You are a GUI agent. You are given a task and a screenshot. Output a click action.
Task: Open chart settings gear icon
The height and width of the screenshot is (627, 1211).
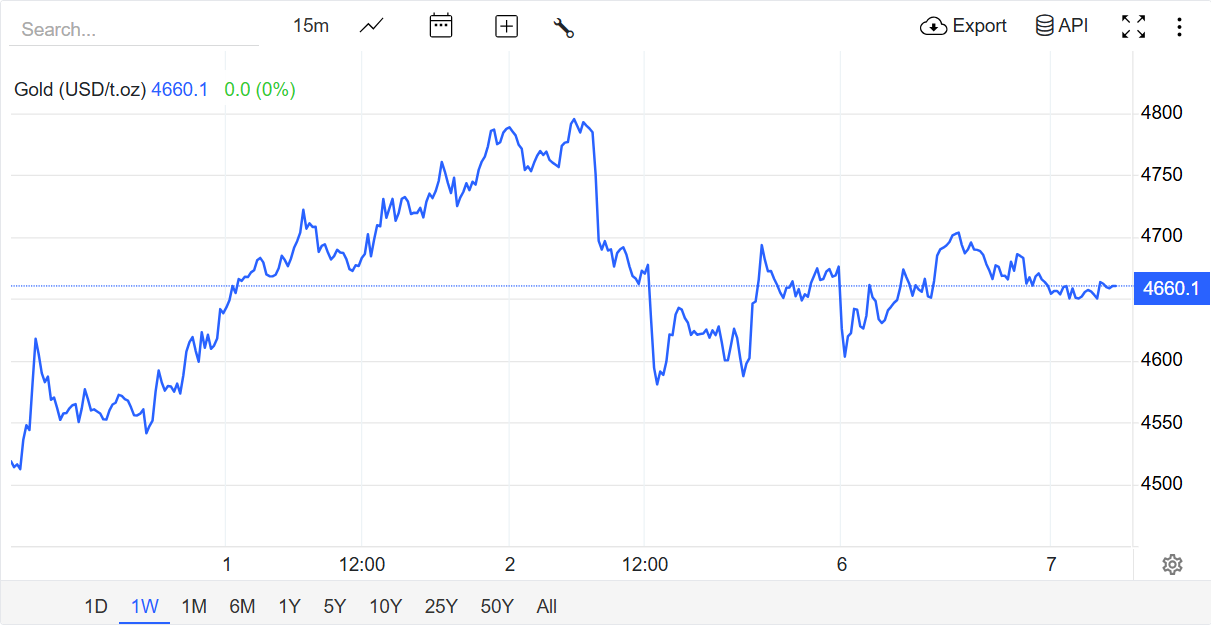click(1172, 565)
